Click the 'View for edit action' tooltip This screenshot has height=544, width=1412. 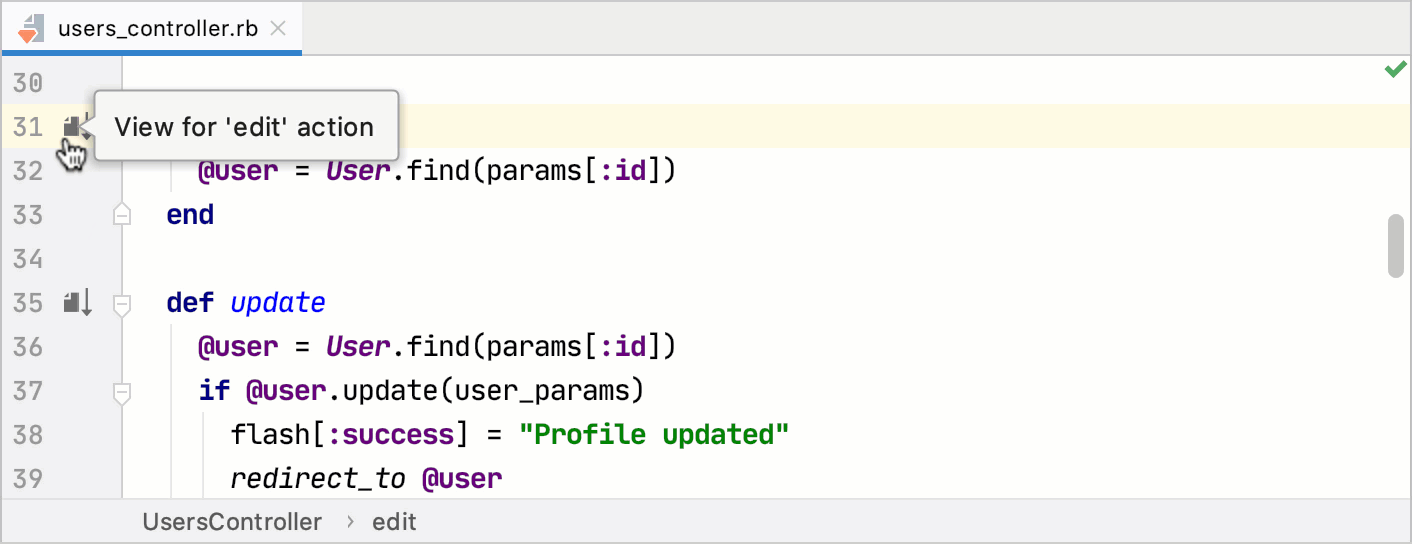245,127
